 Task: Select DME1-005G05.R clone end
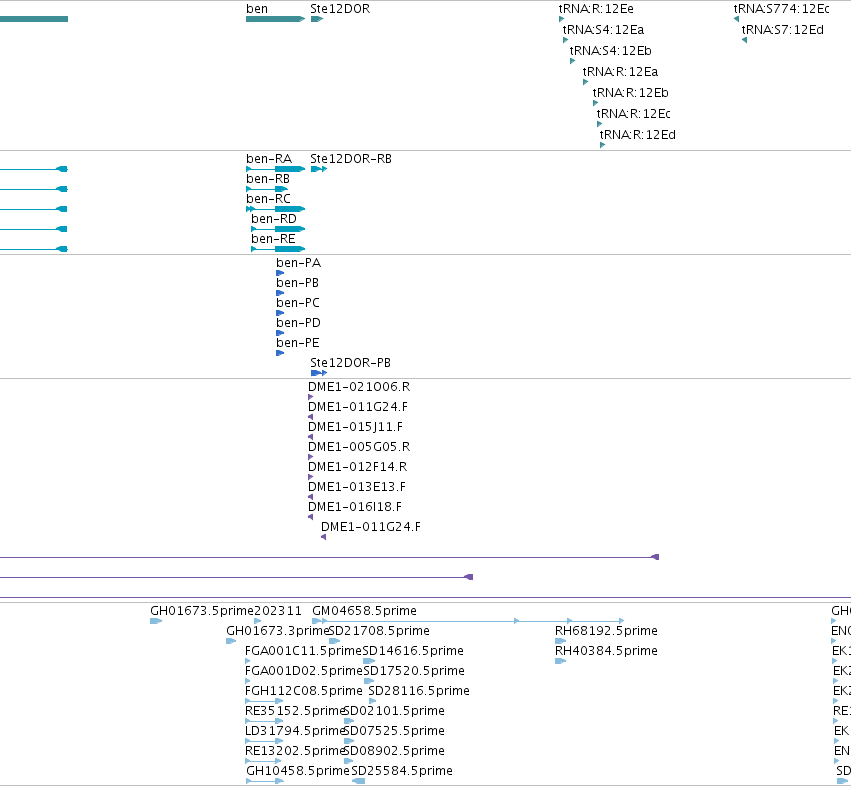click(x=359, y=447)
